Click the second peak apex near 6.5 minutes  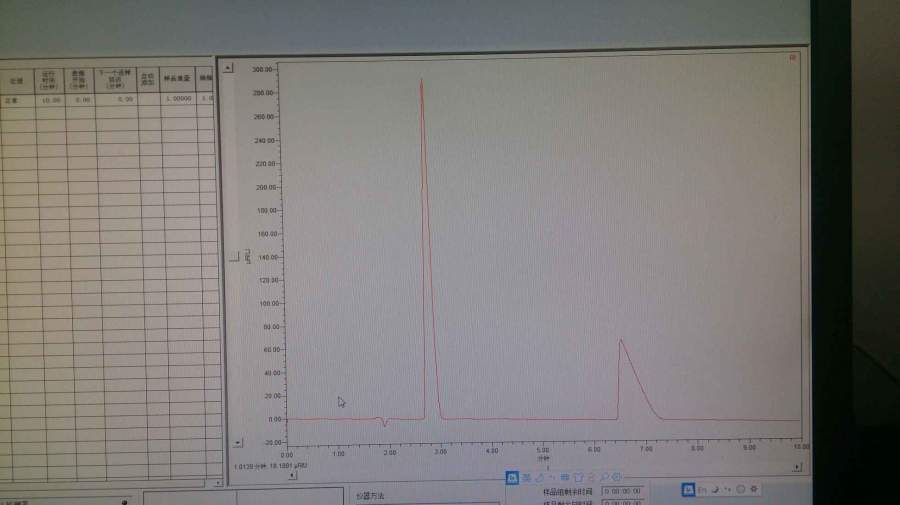coord(620,341)
